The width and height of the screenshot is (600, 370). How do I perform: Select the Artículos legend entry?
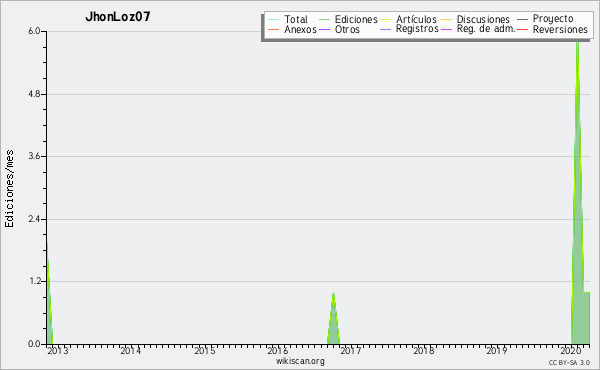coord(416,19)
